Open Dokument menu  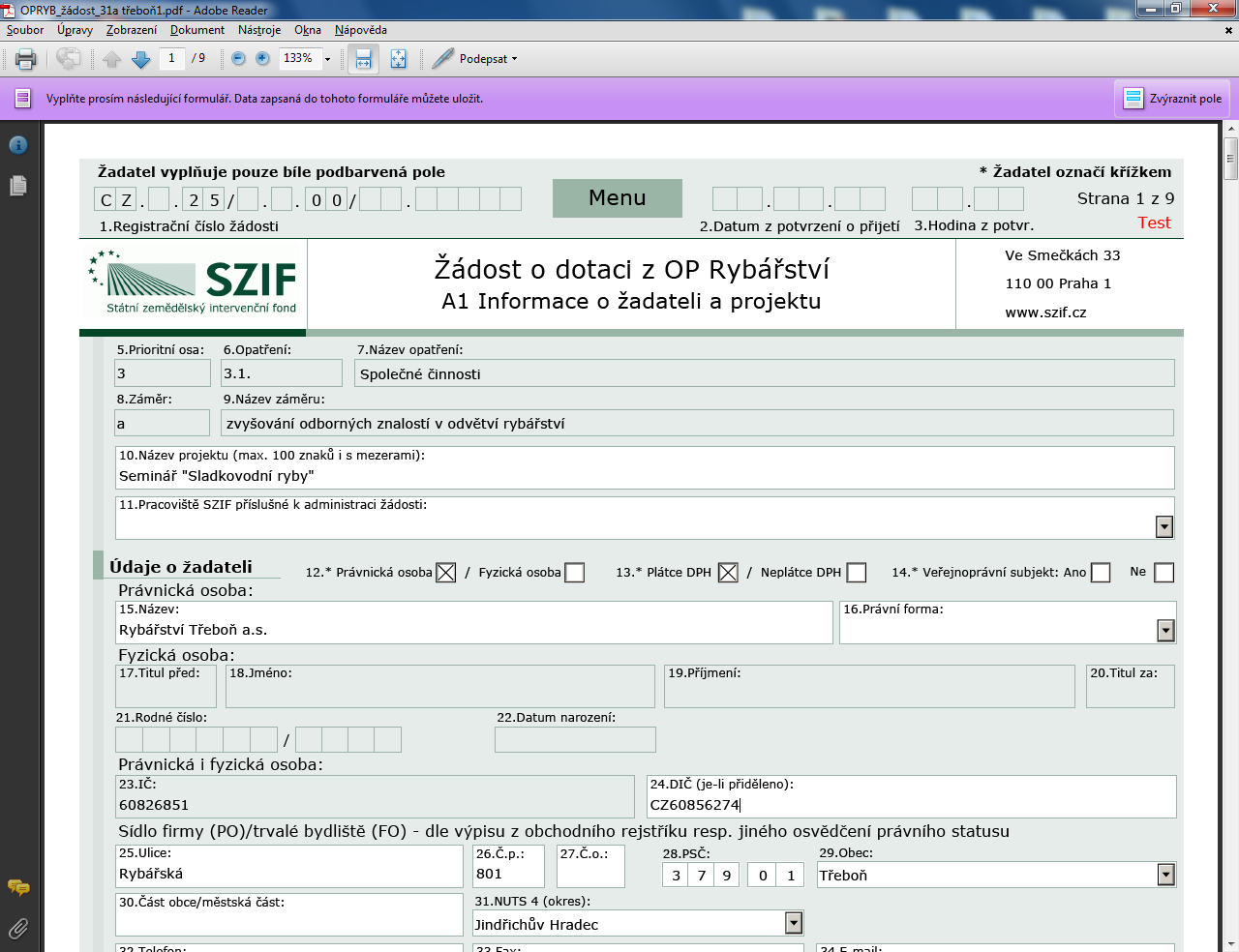(197, 30)
